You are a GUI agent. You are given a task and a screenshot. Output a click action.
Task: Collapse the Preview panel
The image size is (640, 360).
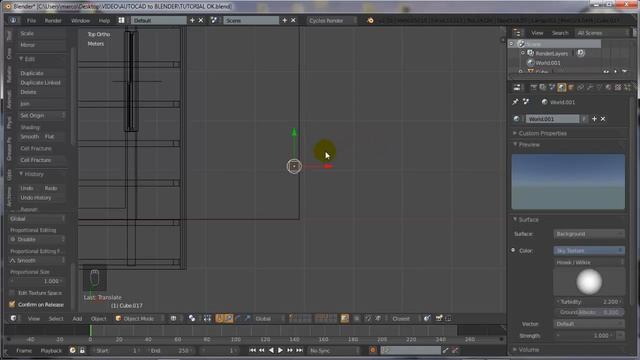coord(529,144)
